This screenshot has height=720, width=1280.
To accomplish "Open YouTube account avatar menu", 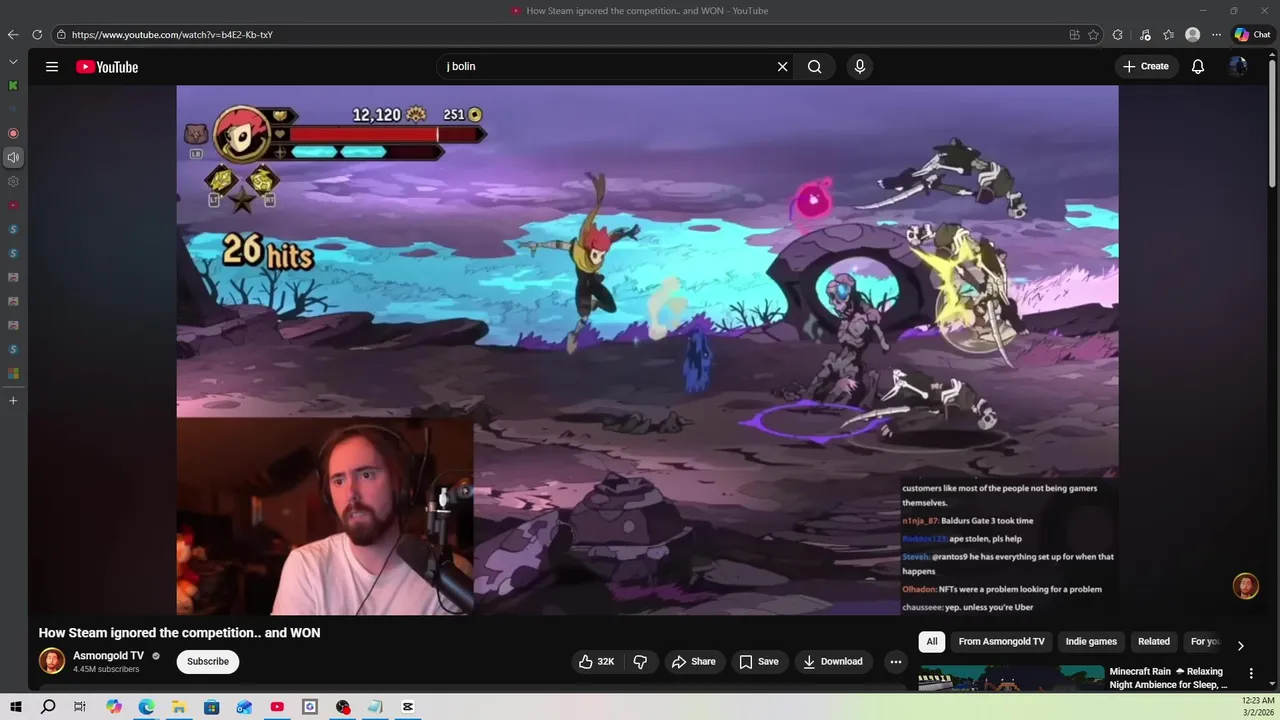I will (1238, 67).
